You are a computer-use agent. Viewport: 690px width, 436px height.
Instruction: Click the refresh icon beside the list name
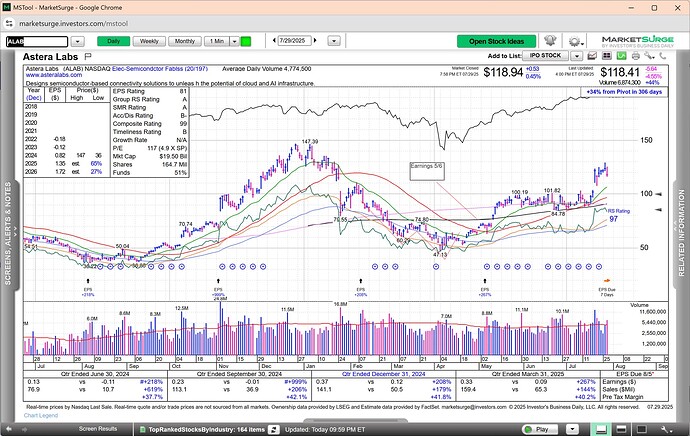(274, 429)
